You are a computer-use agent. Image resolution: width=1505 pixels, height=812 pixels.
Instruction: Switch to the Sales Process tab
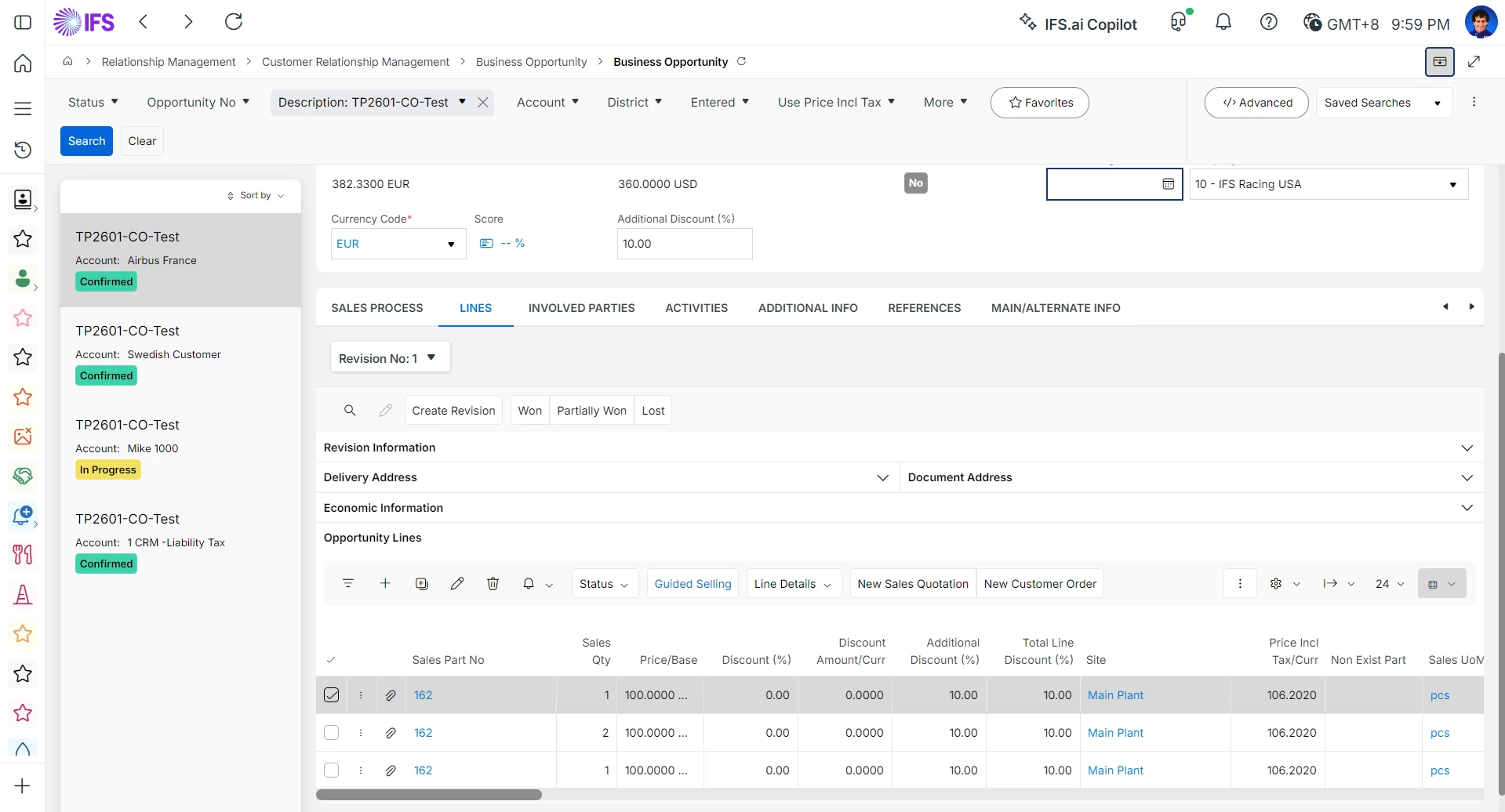[376, 308]
